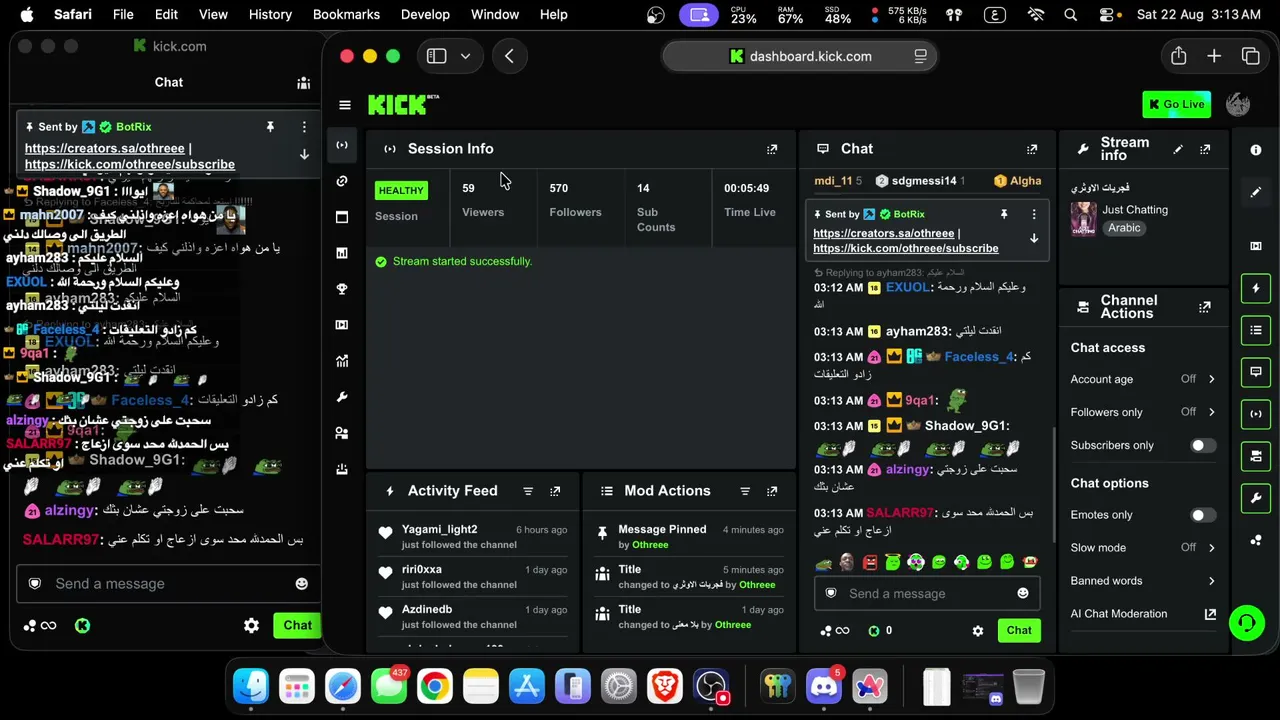Toggle the chat widget in right rail
Screen dimensions: 1280x720
click(1256, 372)
